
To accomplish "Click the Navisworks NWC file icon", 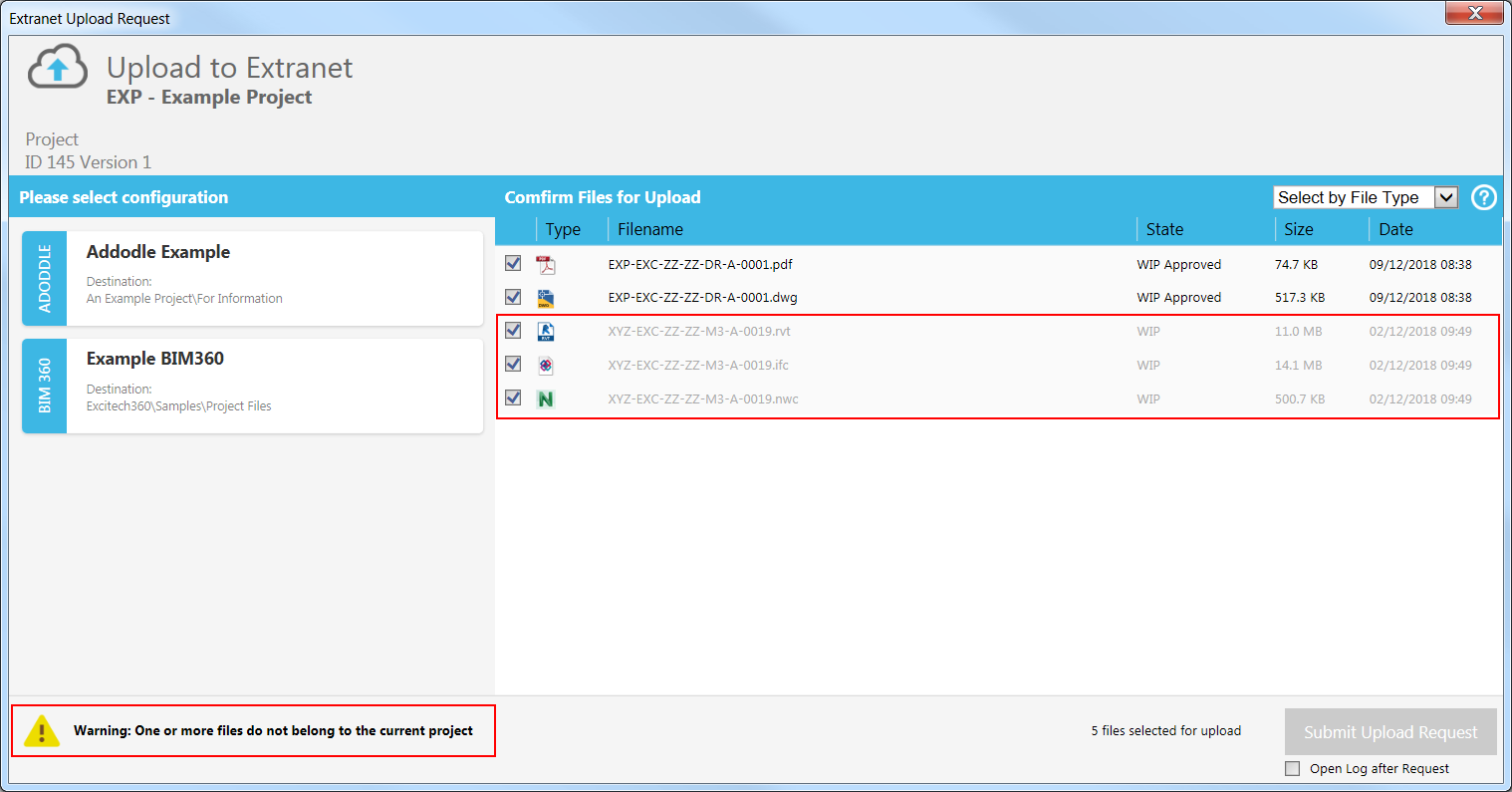I will click(545, 399).
